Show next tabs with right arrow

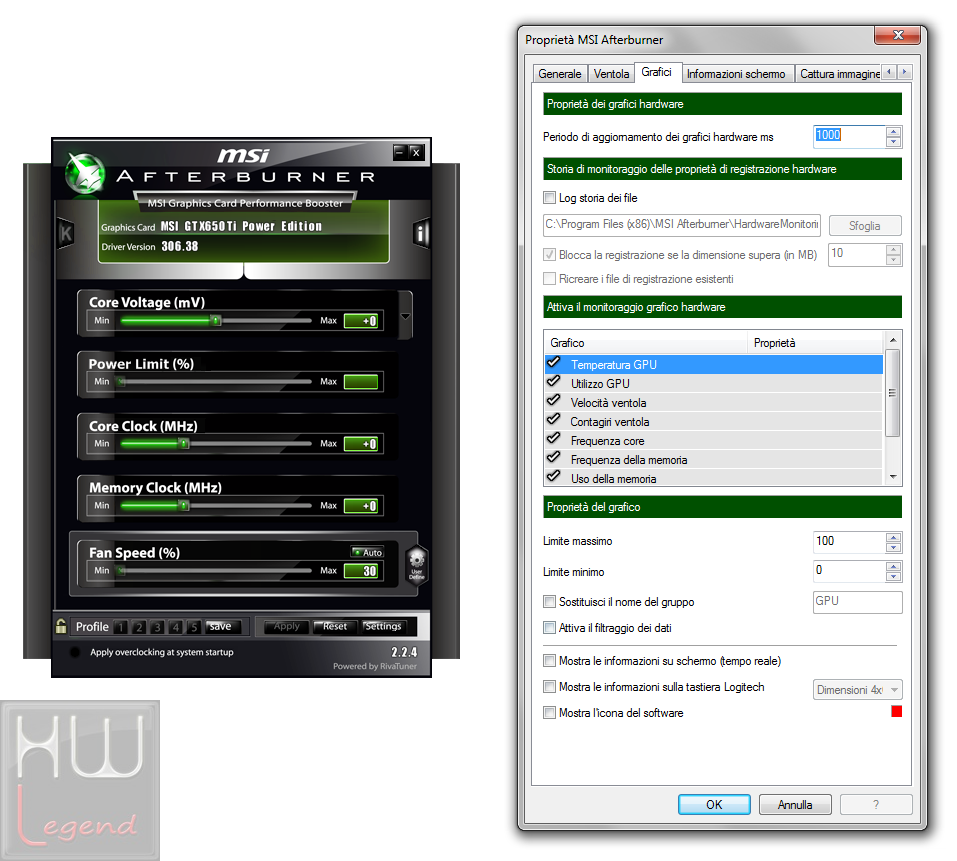pyautogui.click(x=905, y=72)
